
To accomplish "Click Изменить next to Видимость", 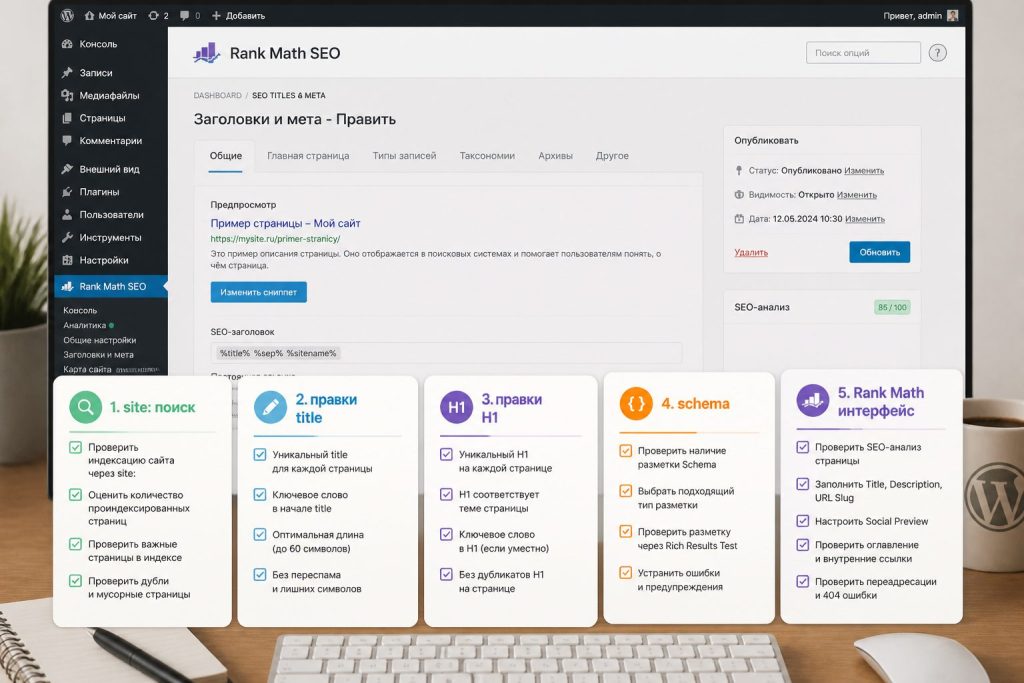I will click(857, 195).
